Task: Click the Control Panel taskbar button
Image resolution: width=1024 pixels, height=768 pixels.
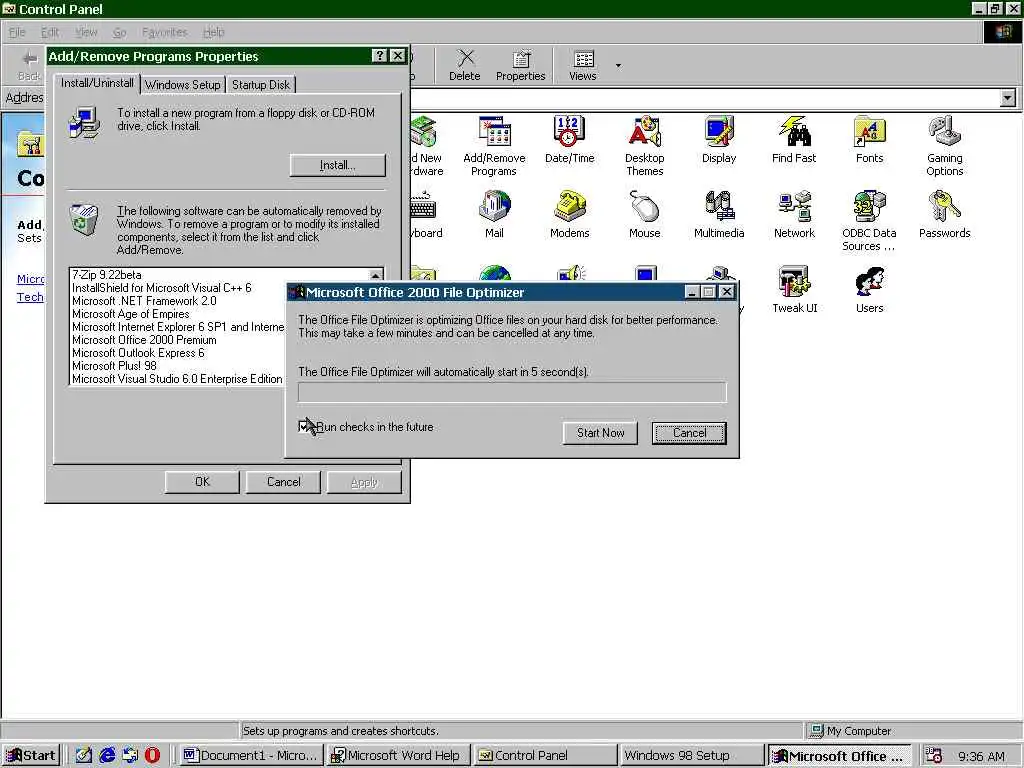Action: pos(545,756)
